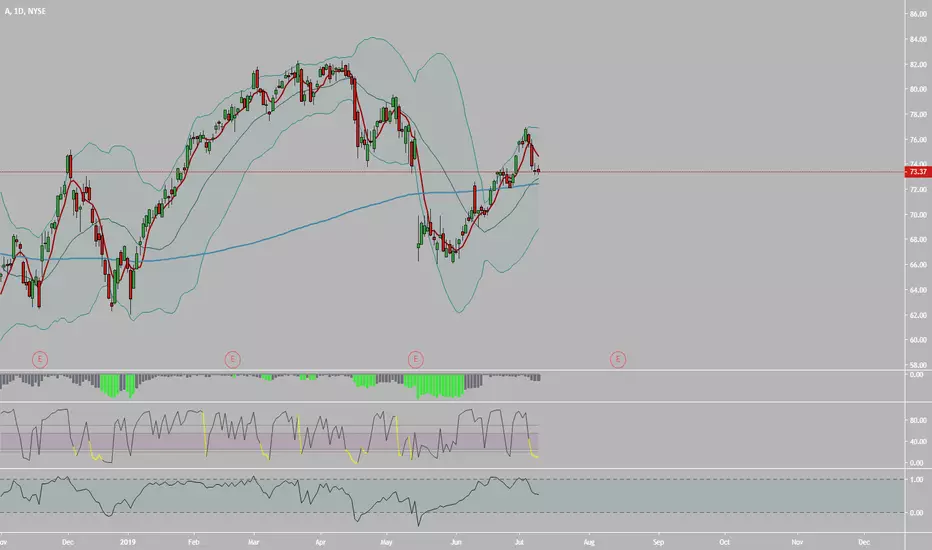Click the 80.00 label on the main price axis
Image resolution: width=932 pixels, height=550 pixels.
[918, 89]
